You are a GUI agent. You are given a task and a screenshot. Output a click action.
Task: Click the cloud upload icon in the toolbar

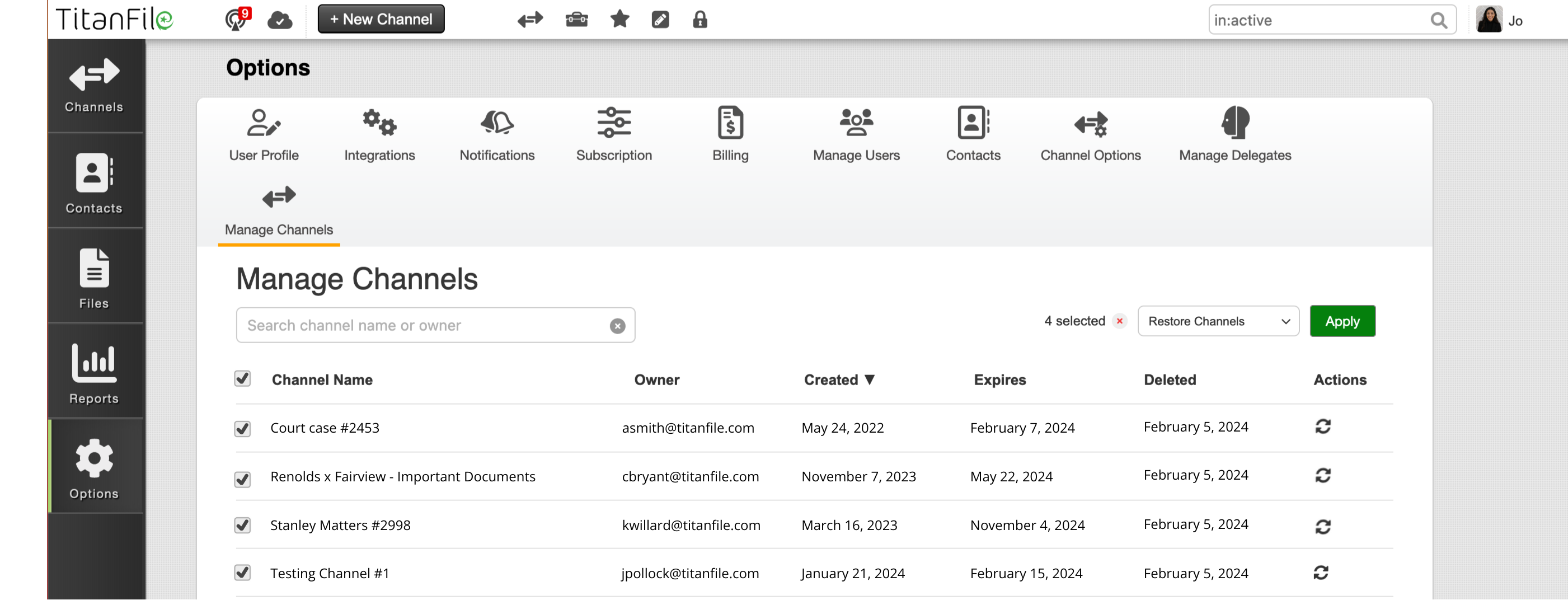click(279, 20)
